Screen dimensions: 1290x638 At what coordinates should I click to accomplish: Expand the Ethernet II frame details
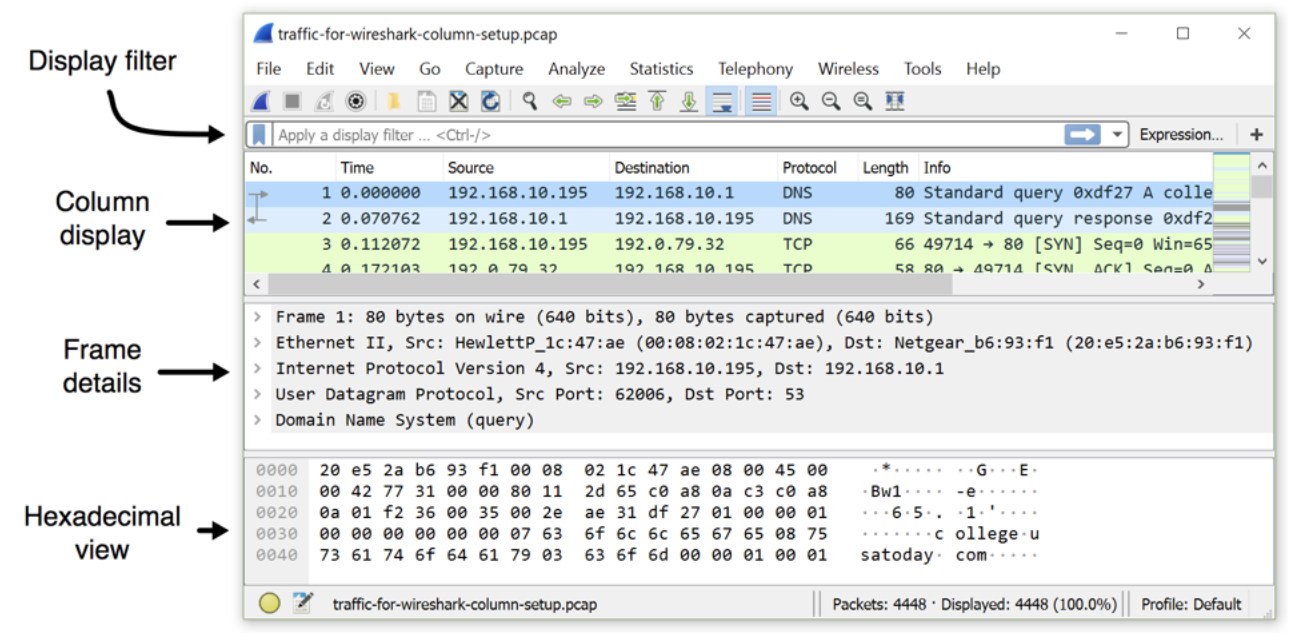click(258, 343)
